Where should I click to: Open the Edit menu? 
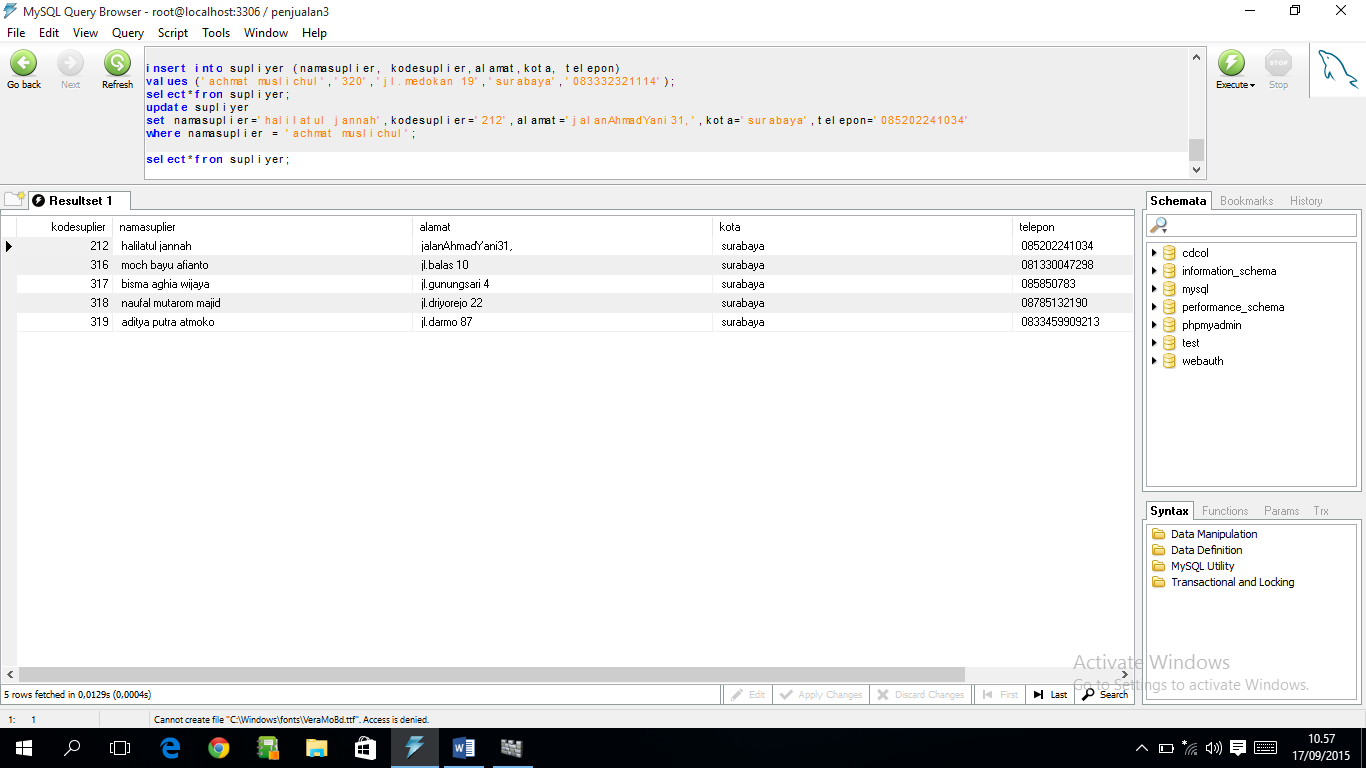[49, 32]
